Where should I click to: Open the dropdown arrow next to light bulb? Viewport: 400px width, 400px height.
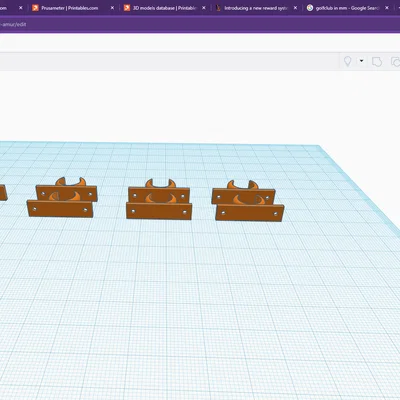[x=361, y=61]
